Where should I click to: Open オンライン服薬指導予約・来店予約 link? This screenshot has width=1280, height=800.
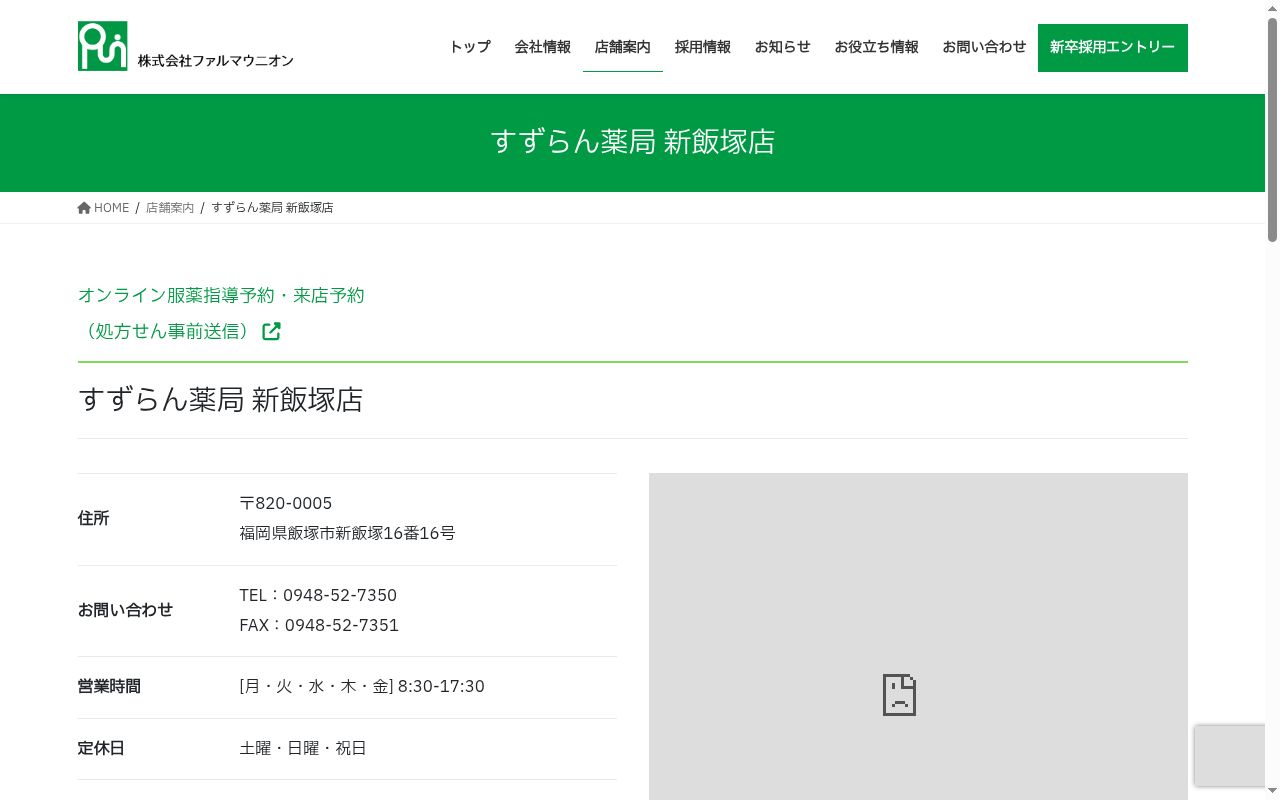(x=221, y=296)
